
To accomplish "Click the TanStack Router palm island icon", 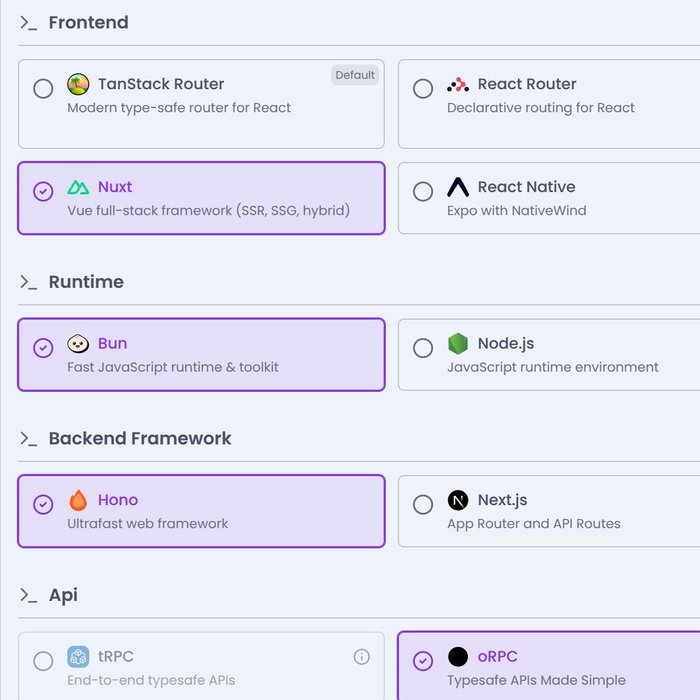I will pos(78,84).
